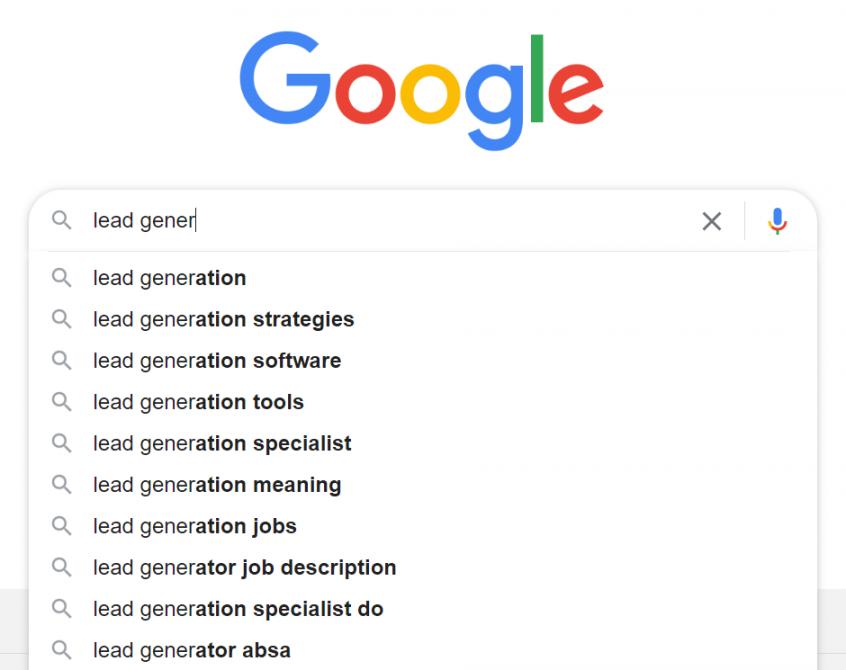This screenshot has width=846, height=670.
Task: Choose 'lead generation specialist' suggestion
Action: [x=222, y=443]
